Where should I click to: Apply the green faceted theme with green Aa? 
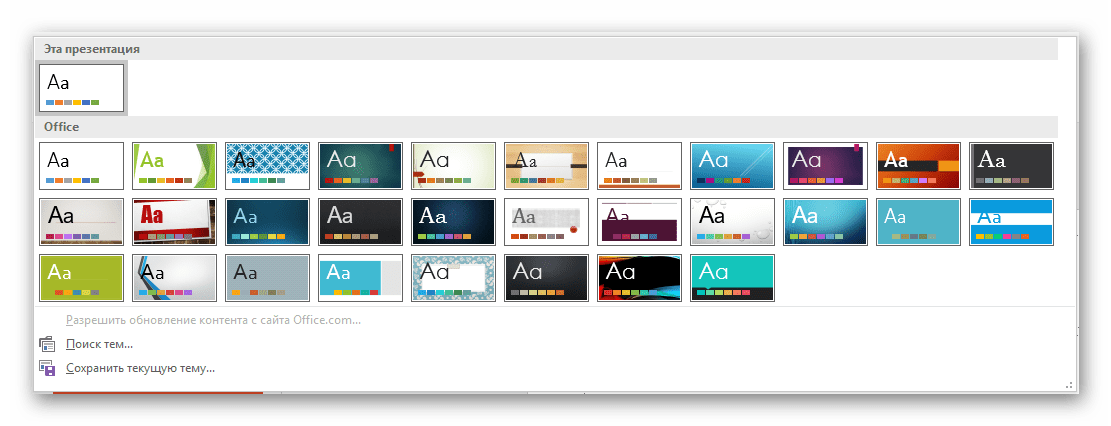click(174, 166)
